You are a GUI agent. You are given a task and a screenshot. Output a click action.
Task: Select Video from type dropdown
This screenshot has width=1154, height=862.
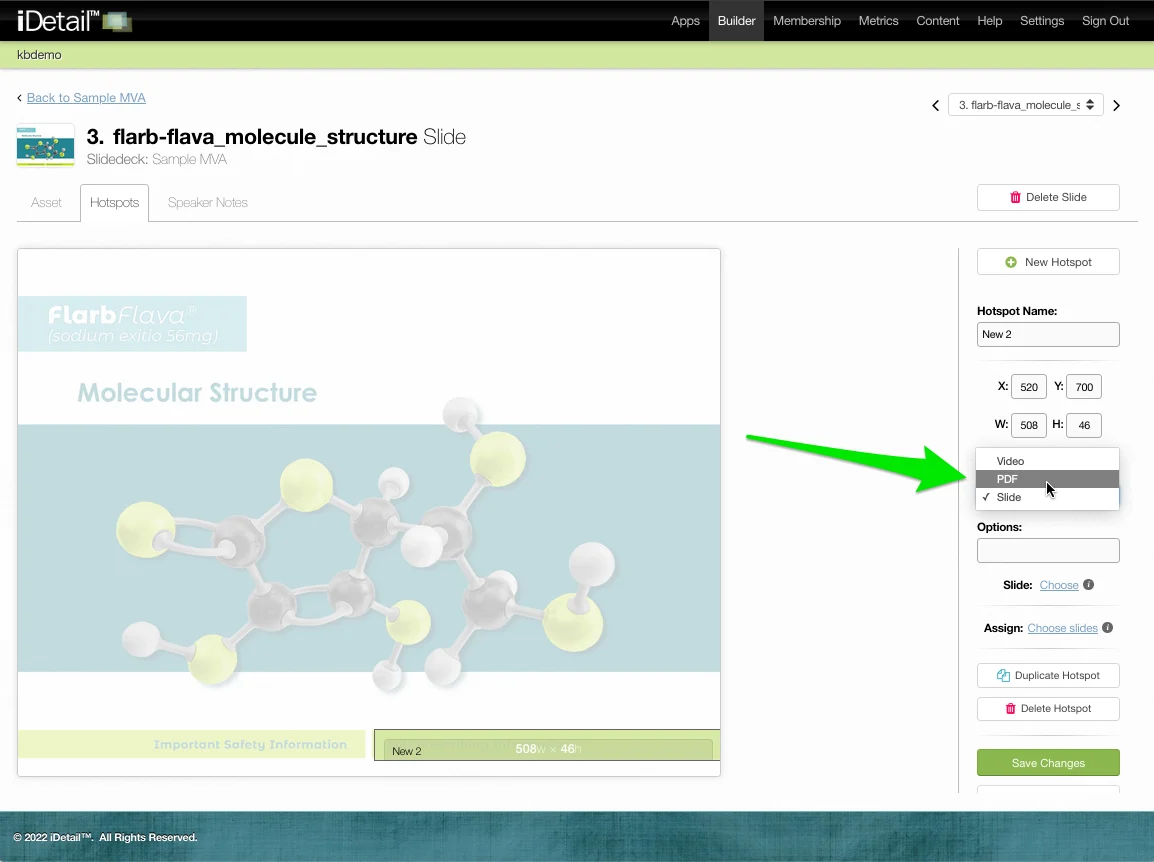[1047, 461]
